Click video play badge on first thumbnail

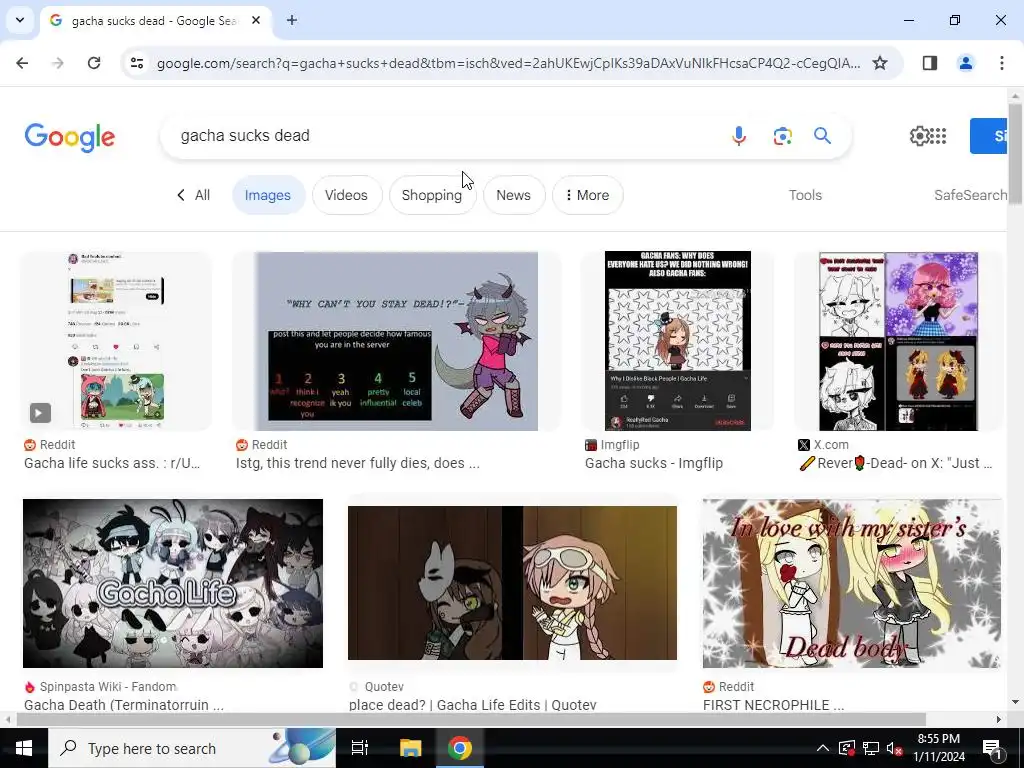(40, 413)
